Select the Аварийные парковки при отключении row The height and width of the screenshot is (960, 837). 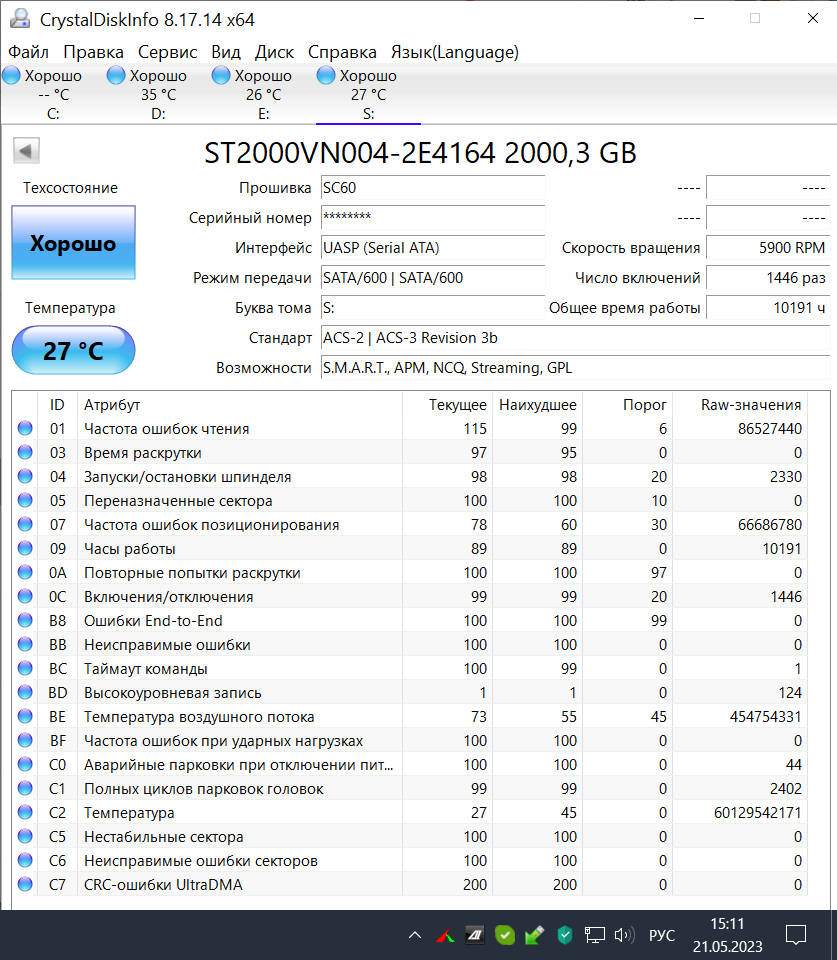click(410, 765)
